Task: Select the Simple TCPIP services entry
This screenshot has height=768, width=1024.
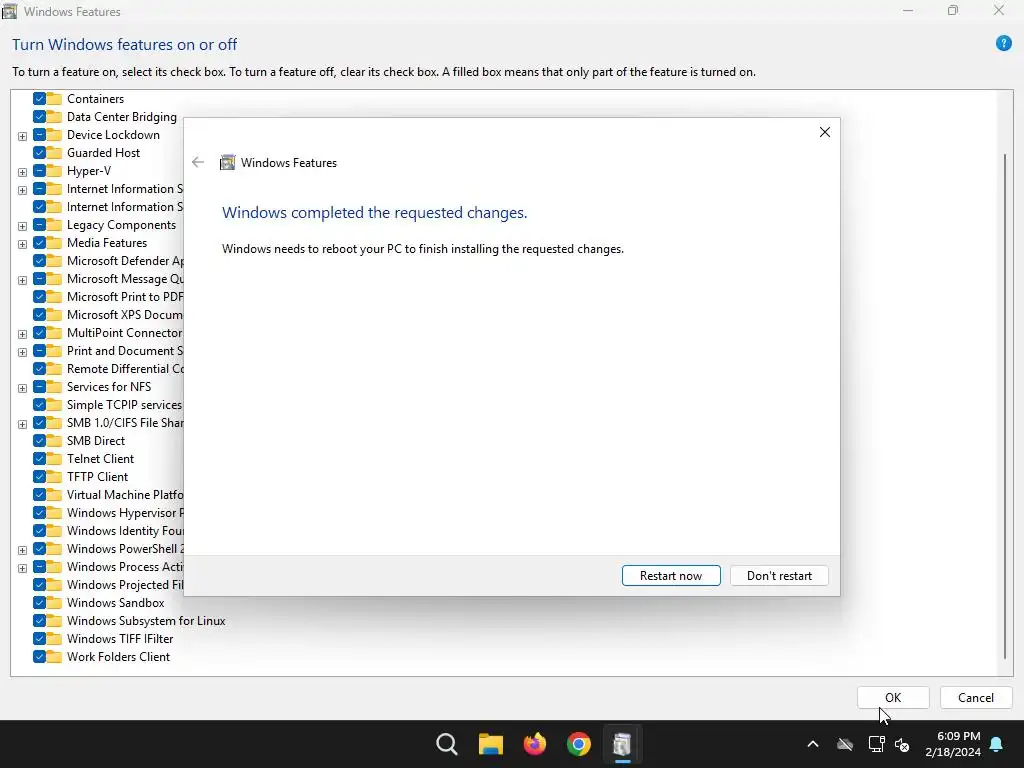Action: [124, 405]
